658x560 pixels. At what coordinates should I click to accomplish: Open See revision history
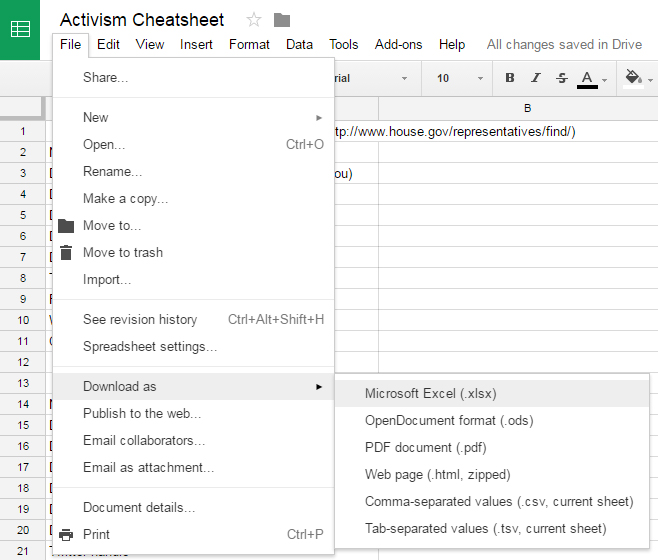140,319
